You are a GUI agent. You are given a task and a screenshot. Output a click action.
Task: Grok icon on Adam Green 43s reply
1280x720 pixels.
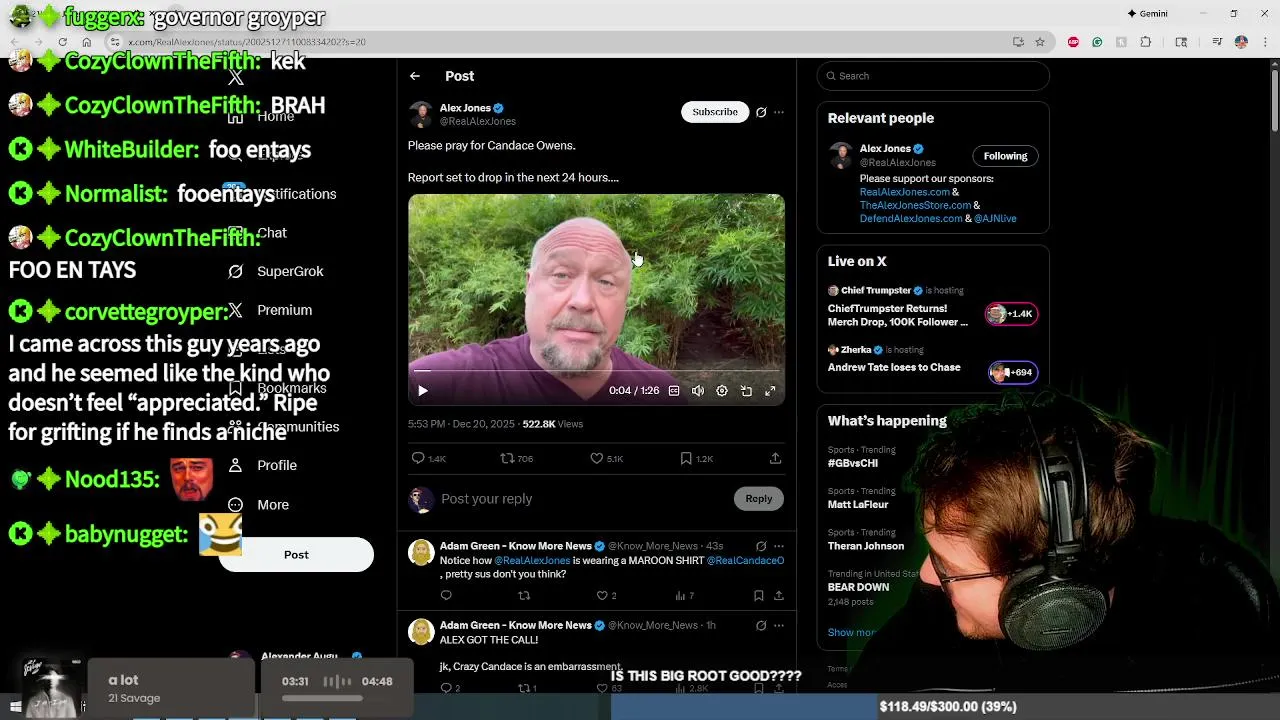coord(761,546)
